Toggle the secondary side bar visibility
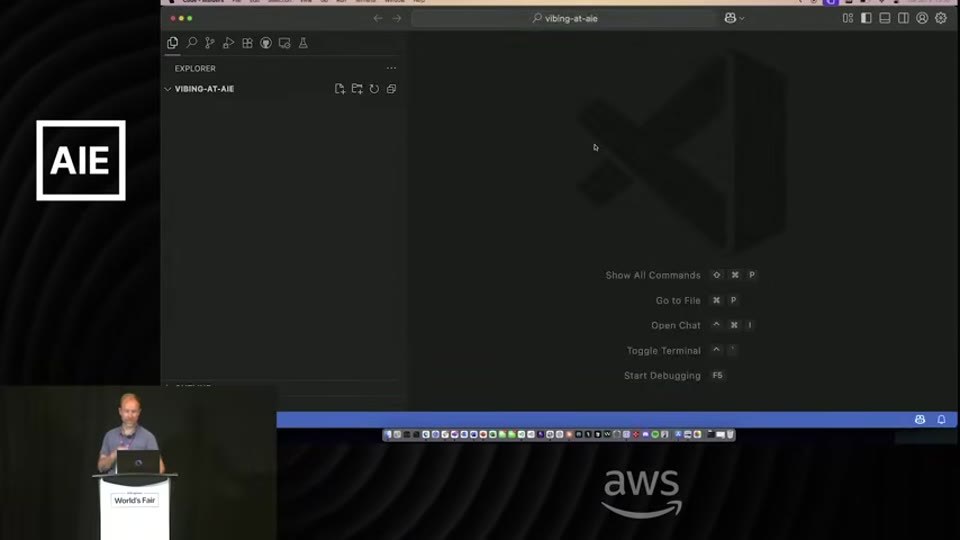 [x=904, y=18]
